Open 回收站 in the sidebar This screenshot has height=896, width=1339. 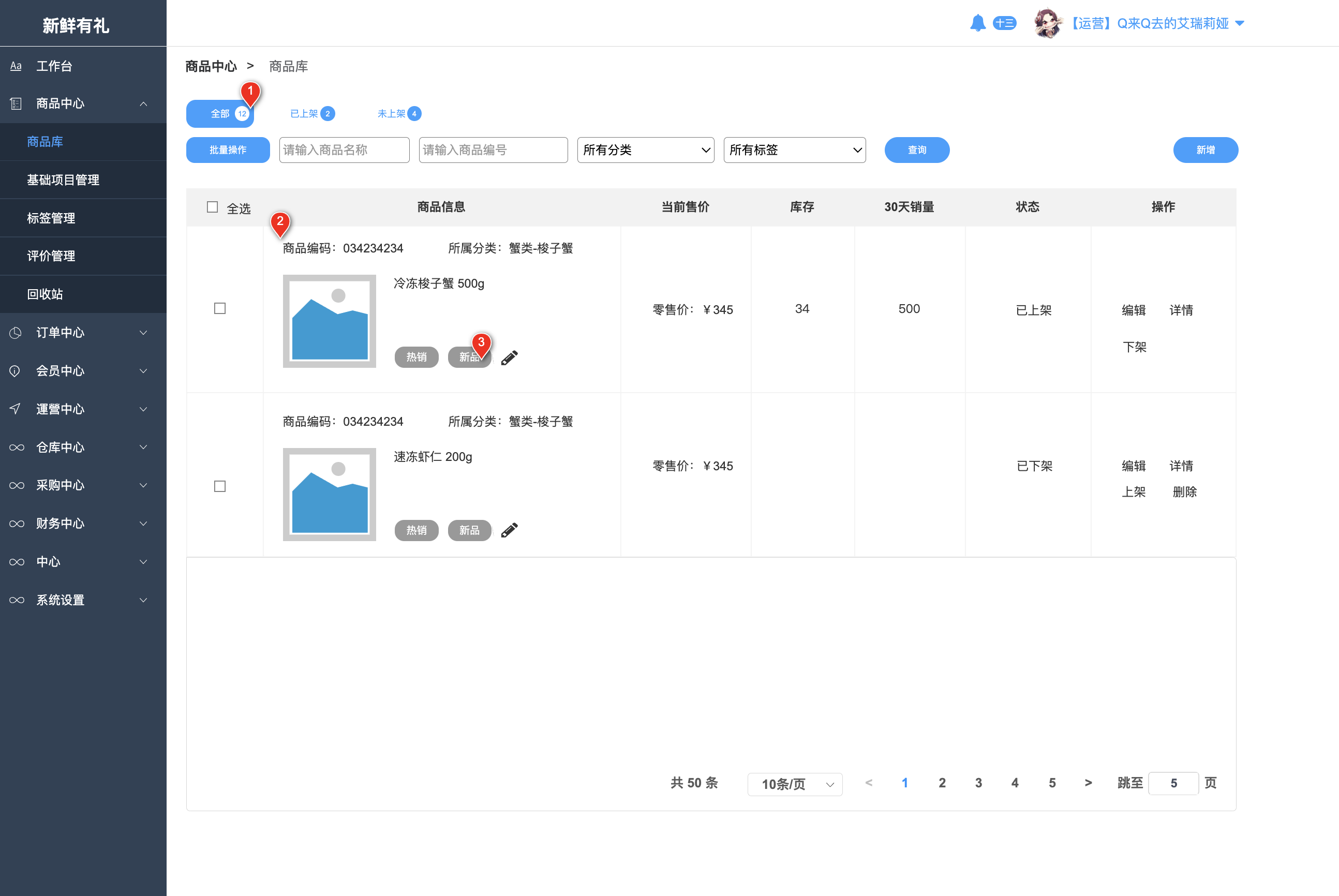pos(83,294)
